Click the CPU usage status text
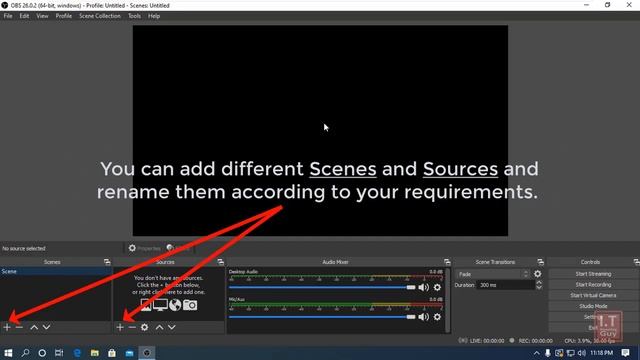This screenshot has width=640, height=360. tap(589, 340)
